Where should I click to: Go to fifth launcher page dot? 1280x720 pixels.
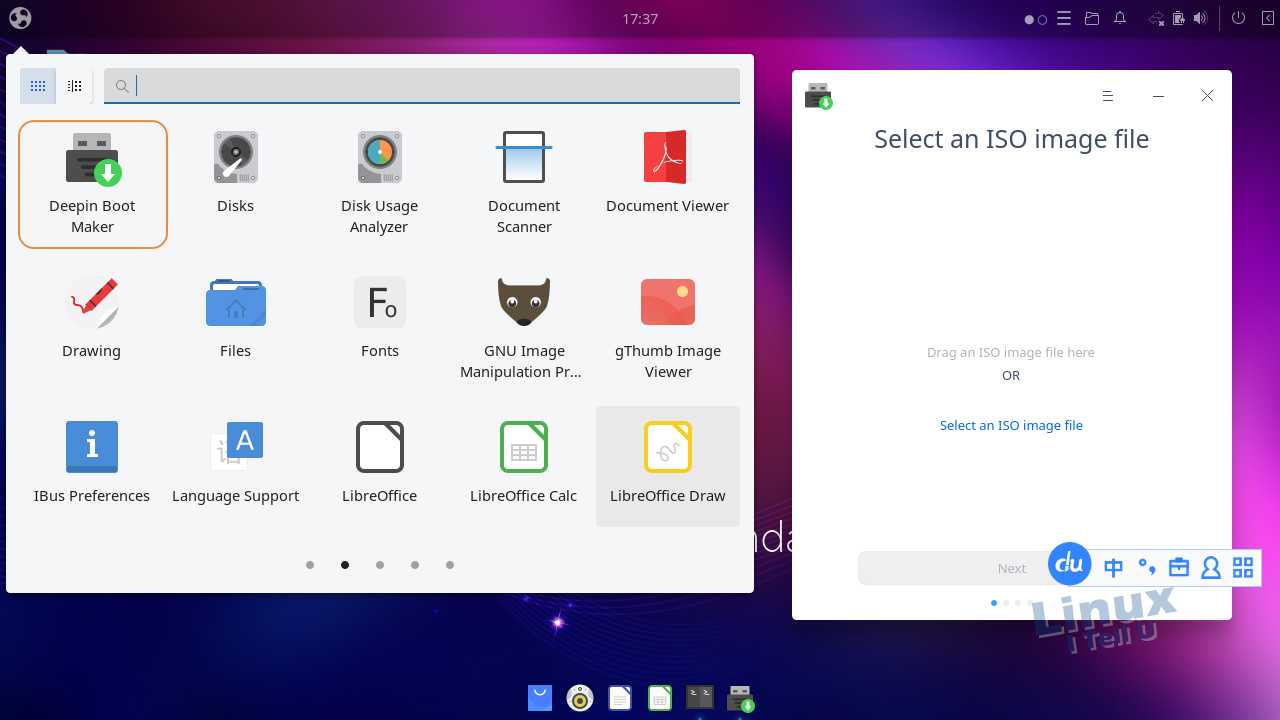pyautogui.click(x=450, y=565)
